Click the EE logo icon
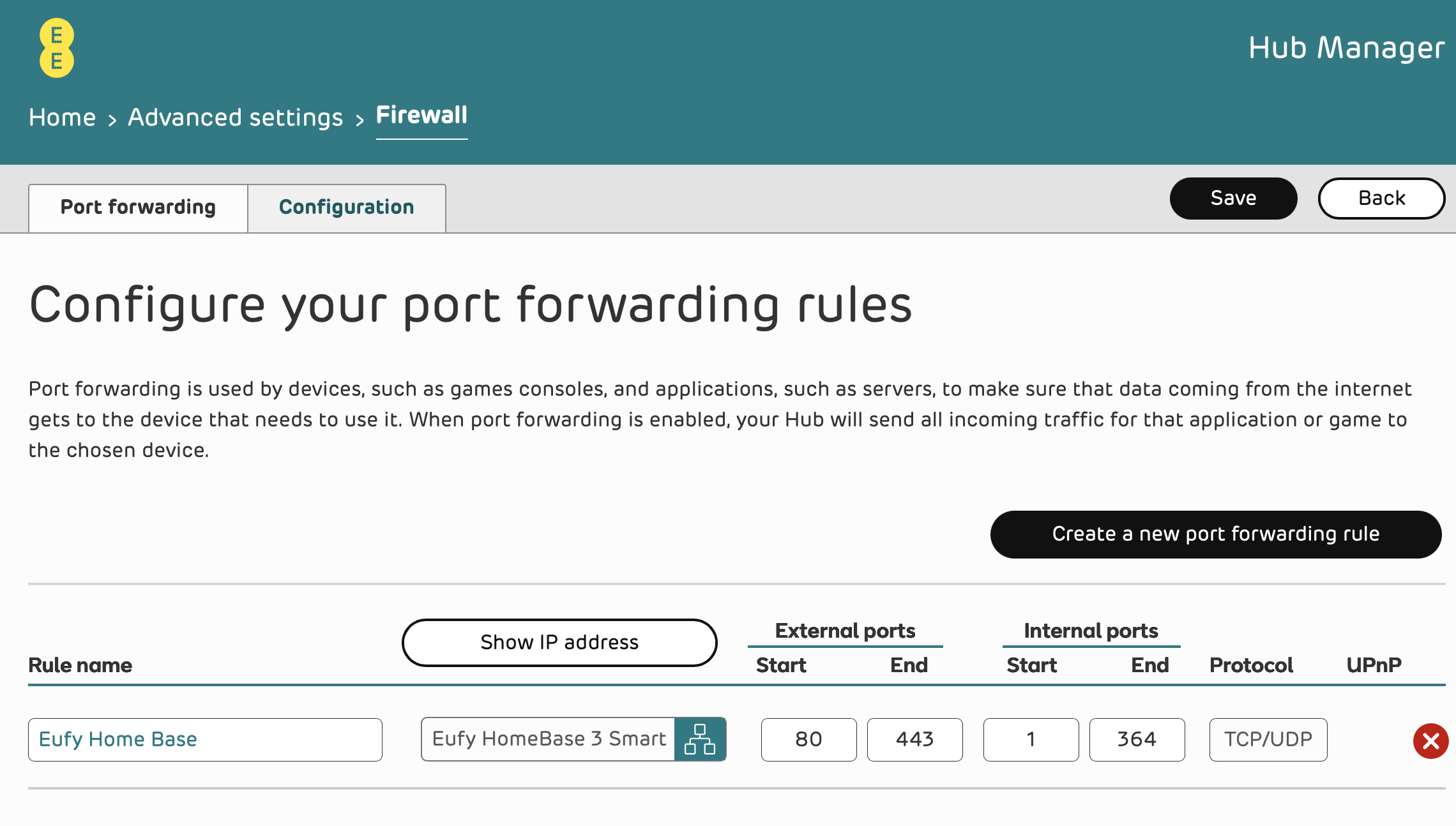Image resolution: width=1456 pixels, height=826 pixels. pyautogui.click(x=57, y=48)
